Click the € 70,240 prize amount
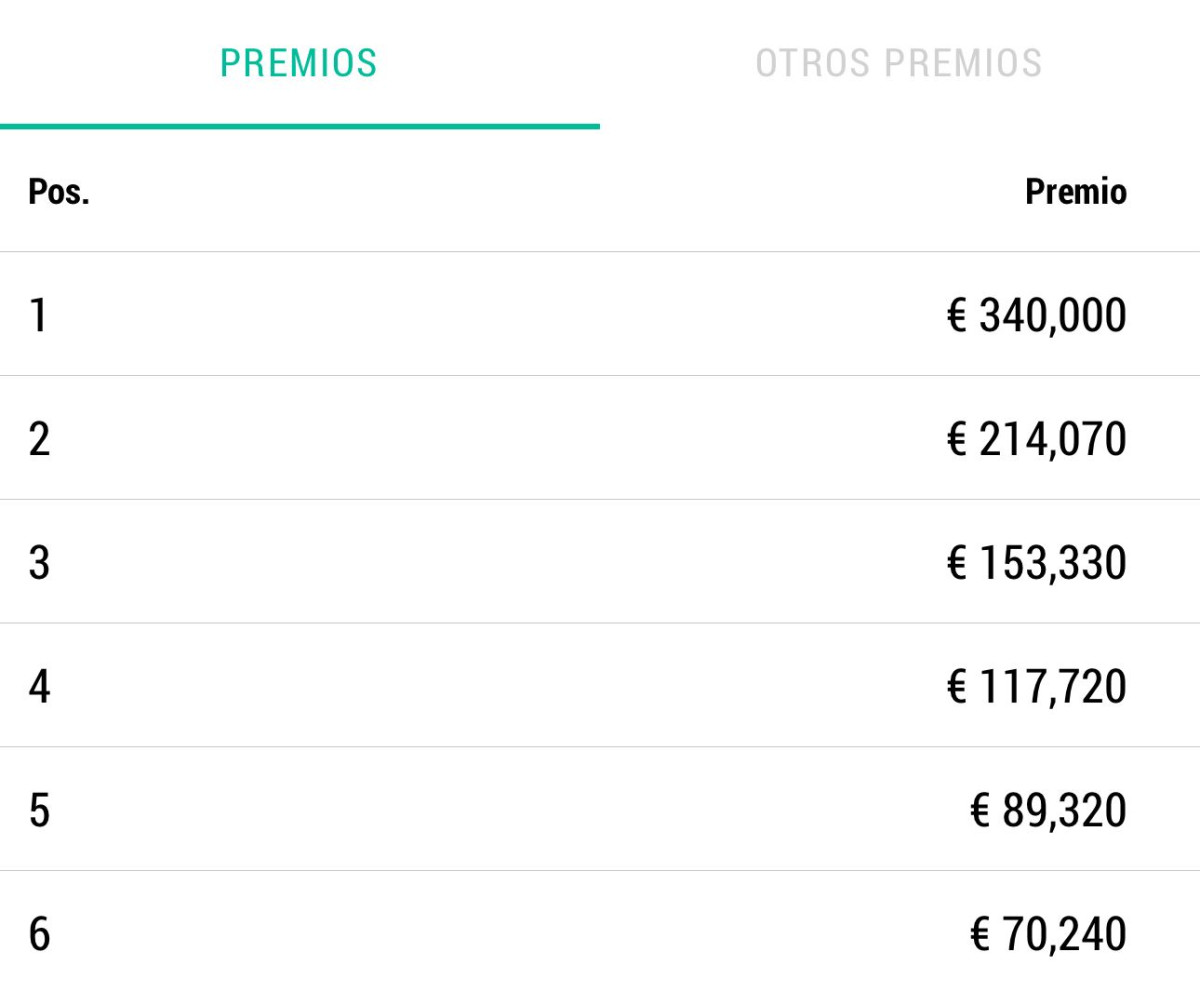 (1048, 934)
